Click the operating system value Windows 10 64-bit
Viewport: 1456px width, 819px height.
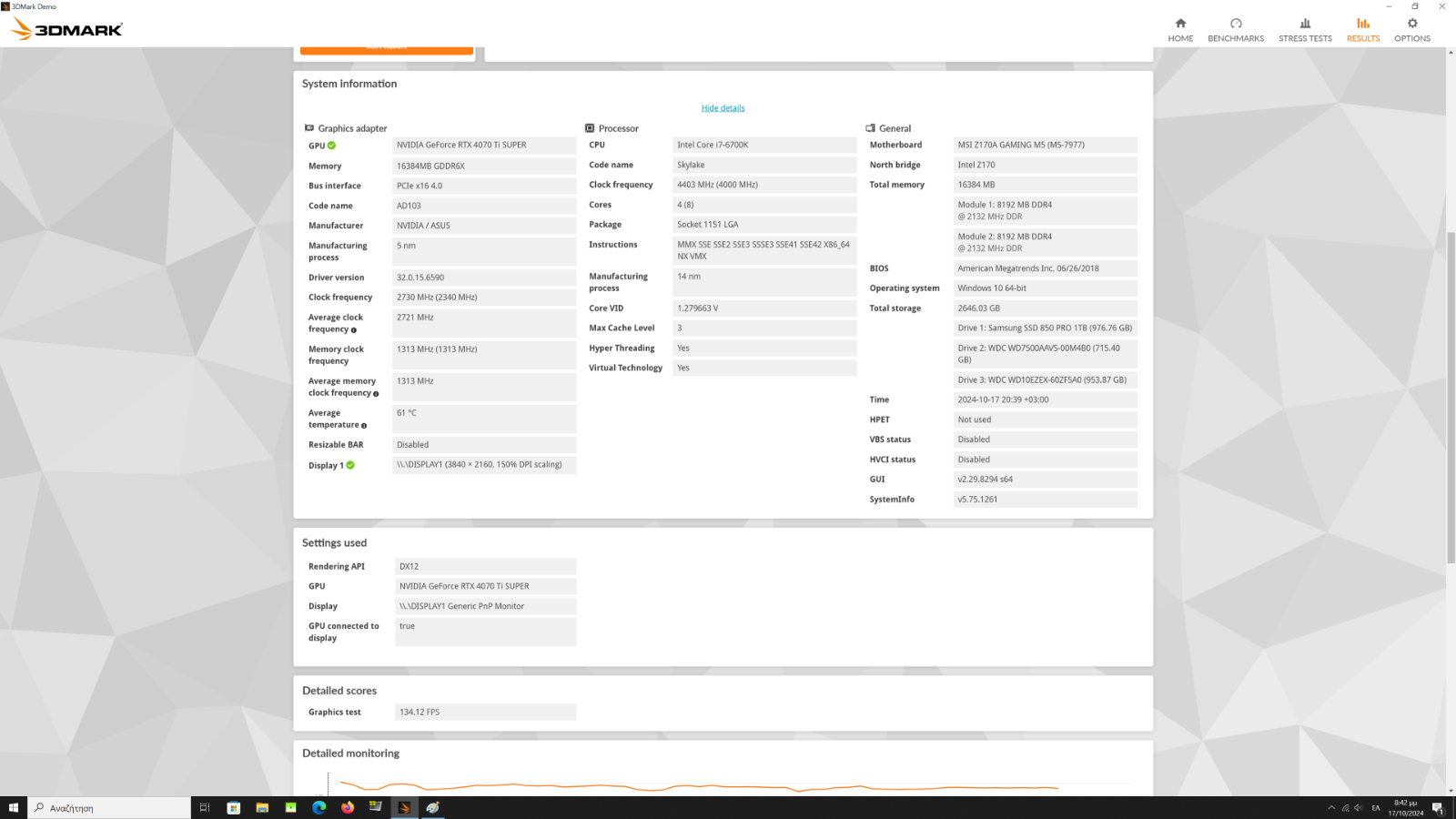click(x=1046, y=288)
